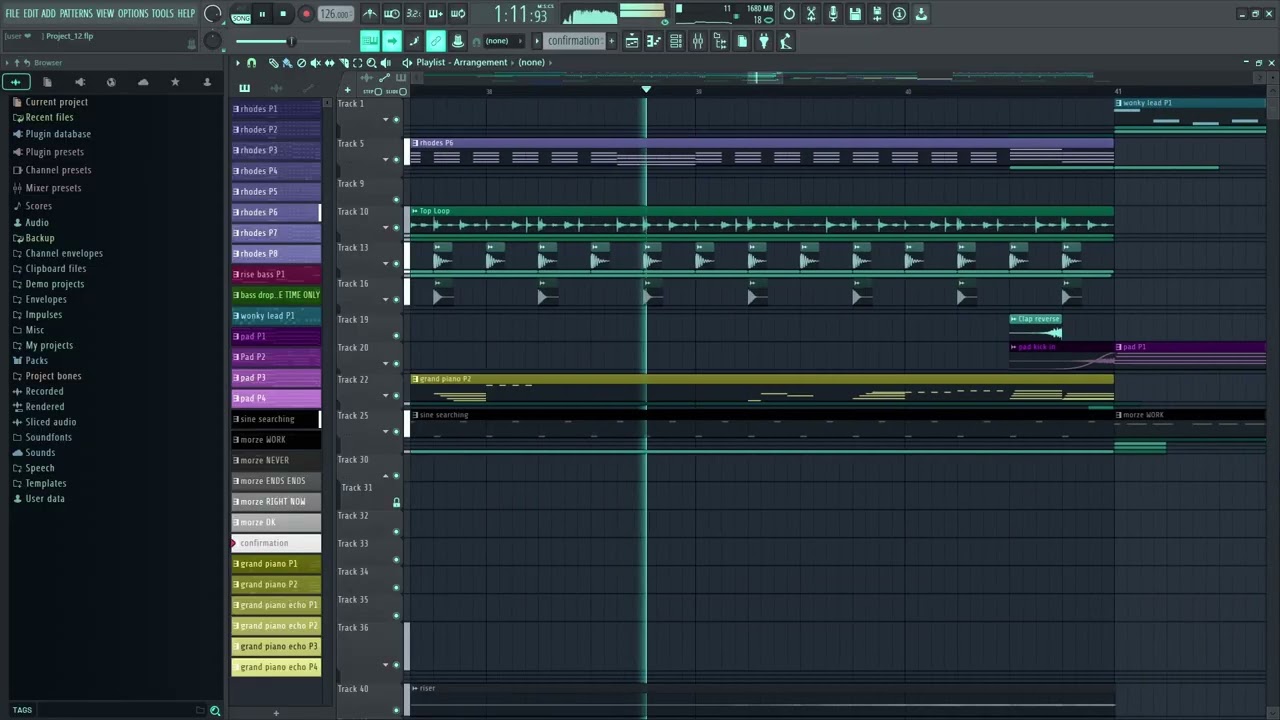Select the wonky lead P1 pattern

pyautogui.click(x=276, y=316)
